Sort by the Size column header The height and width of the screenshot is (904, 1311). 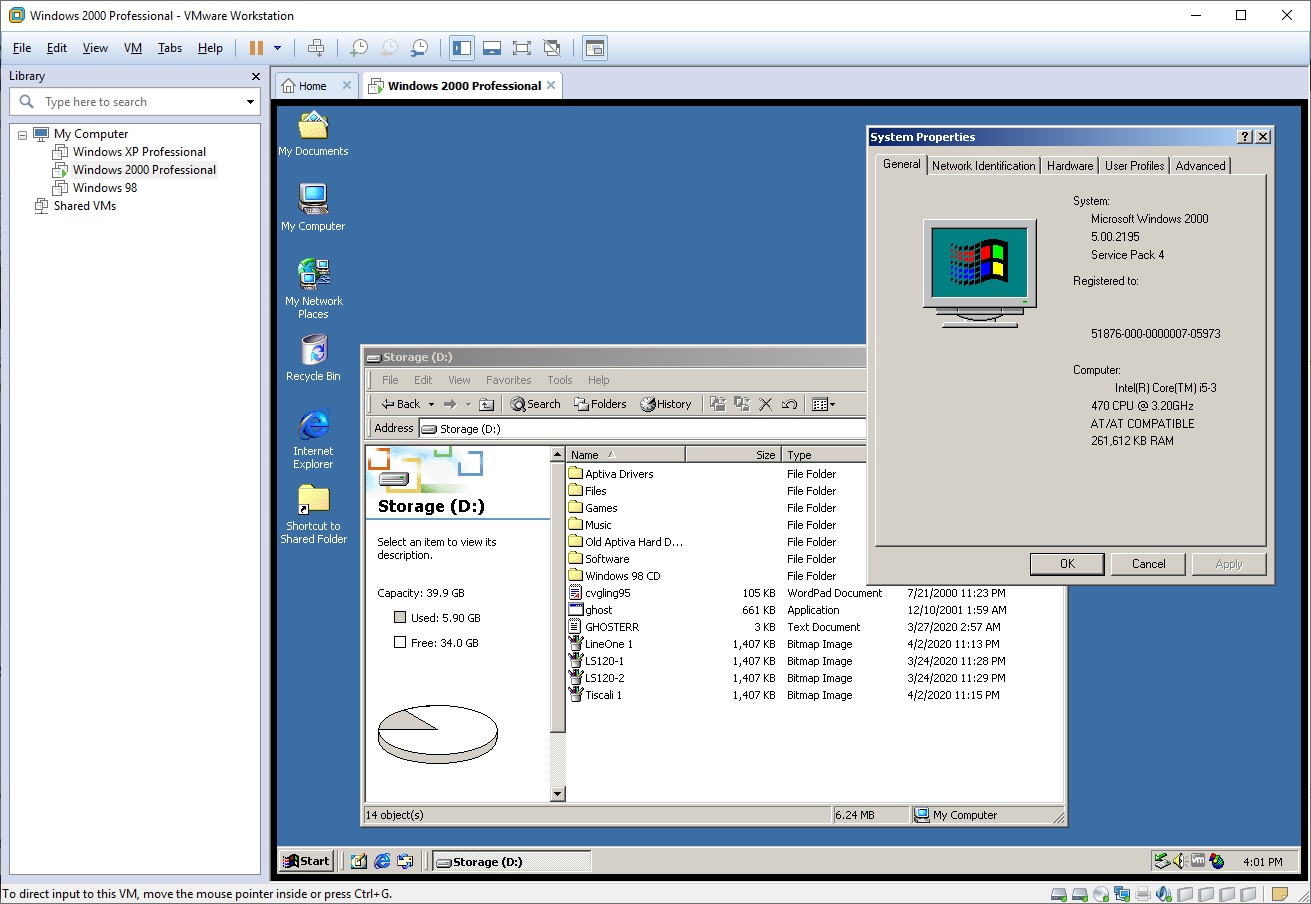(x=733, y=455)
